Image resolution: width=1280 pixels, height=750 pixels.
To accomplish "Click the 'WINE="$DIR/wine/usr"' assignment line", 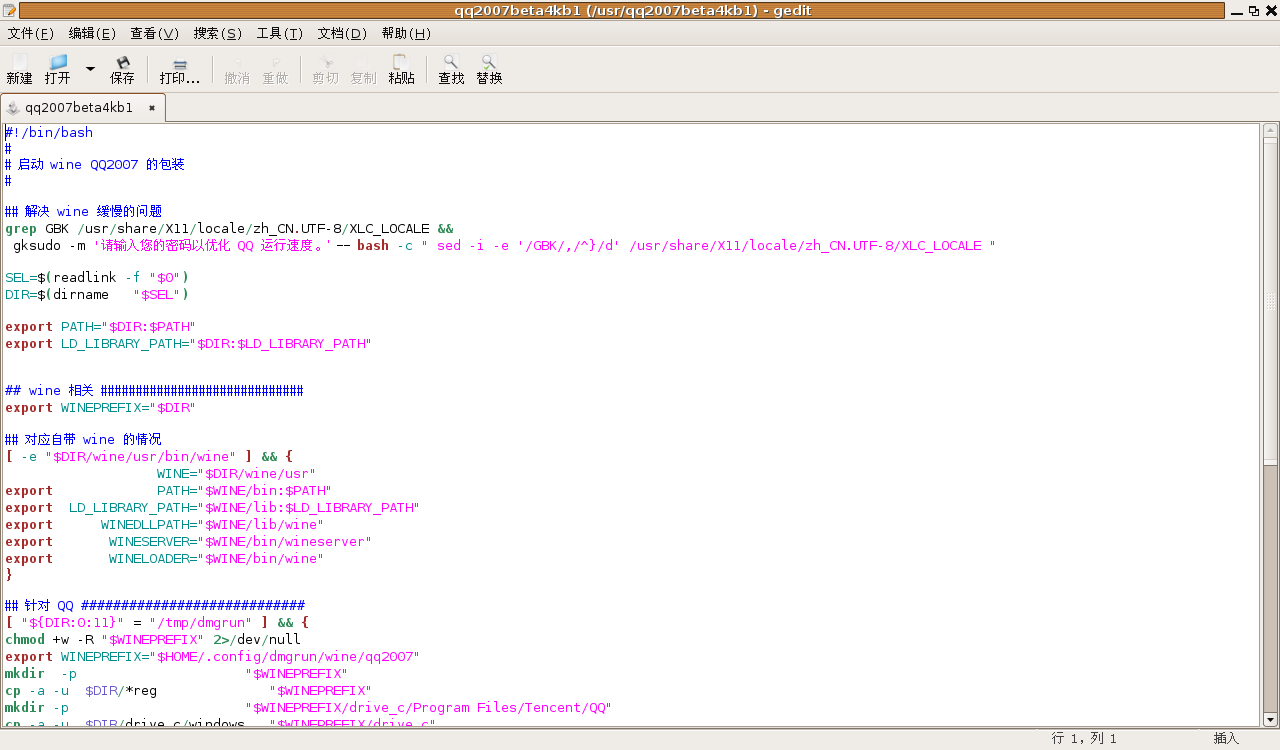I will [236, 473].
